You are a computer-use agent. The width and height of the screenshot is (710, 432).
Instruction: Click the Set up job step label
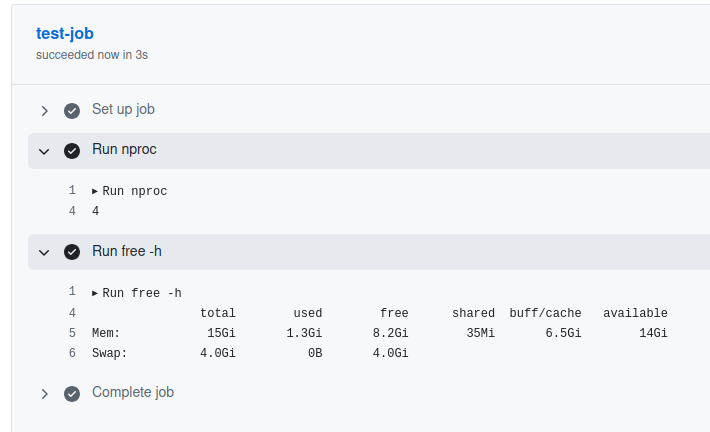[123, 109]
